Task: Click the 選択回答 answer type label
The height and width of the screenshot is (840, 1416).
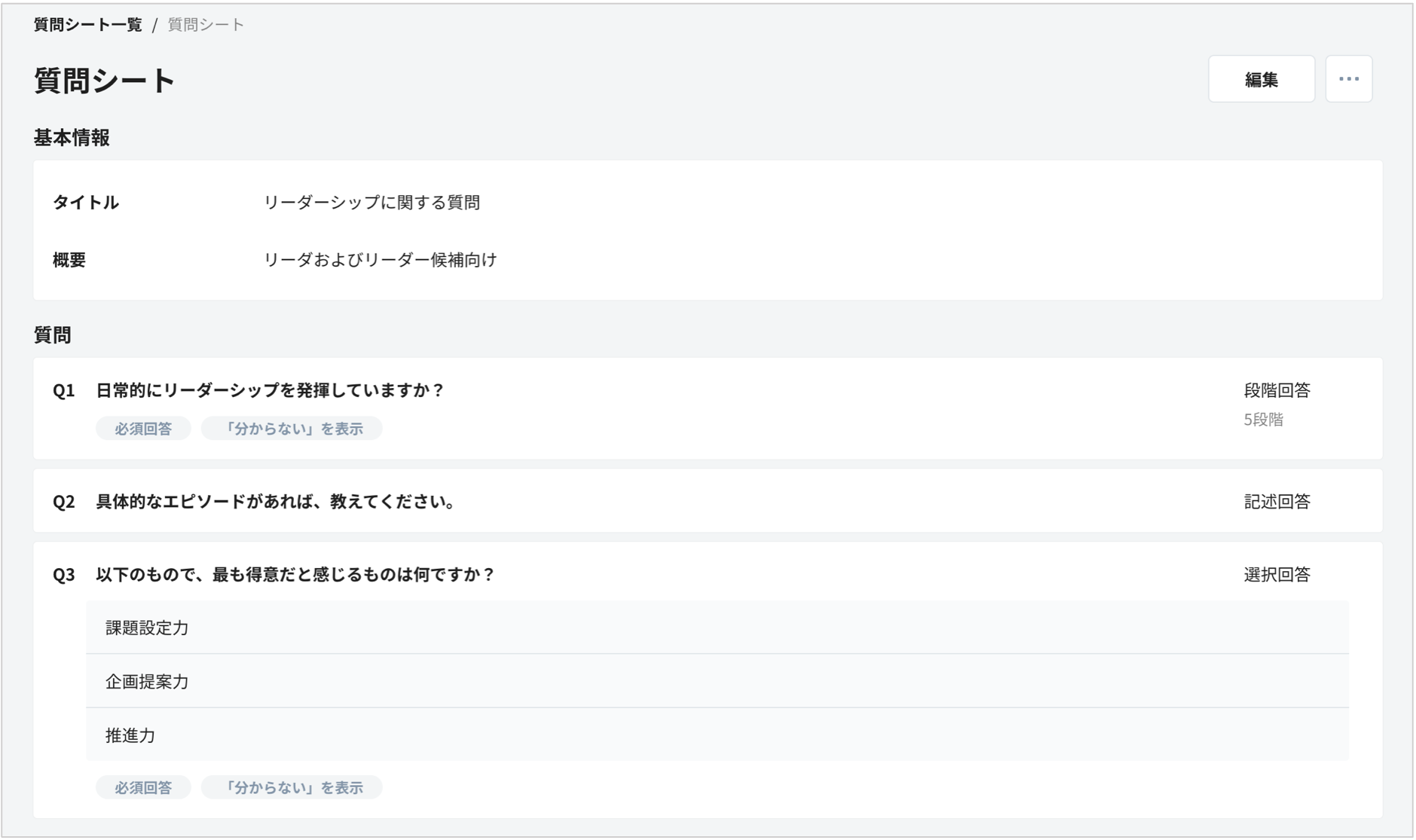Action: click(x=1277, y=575)
